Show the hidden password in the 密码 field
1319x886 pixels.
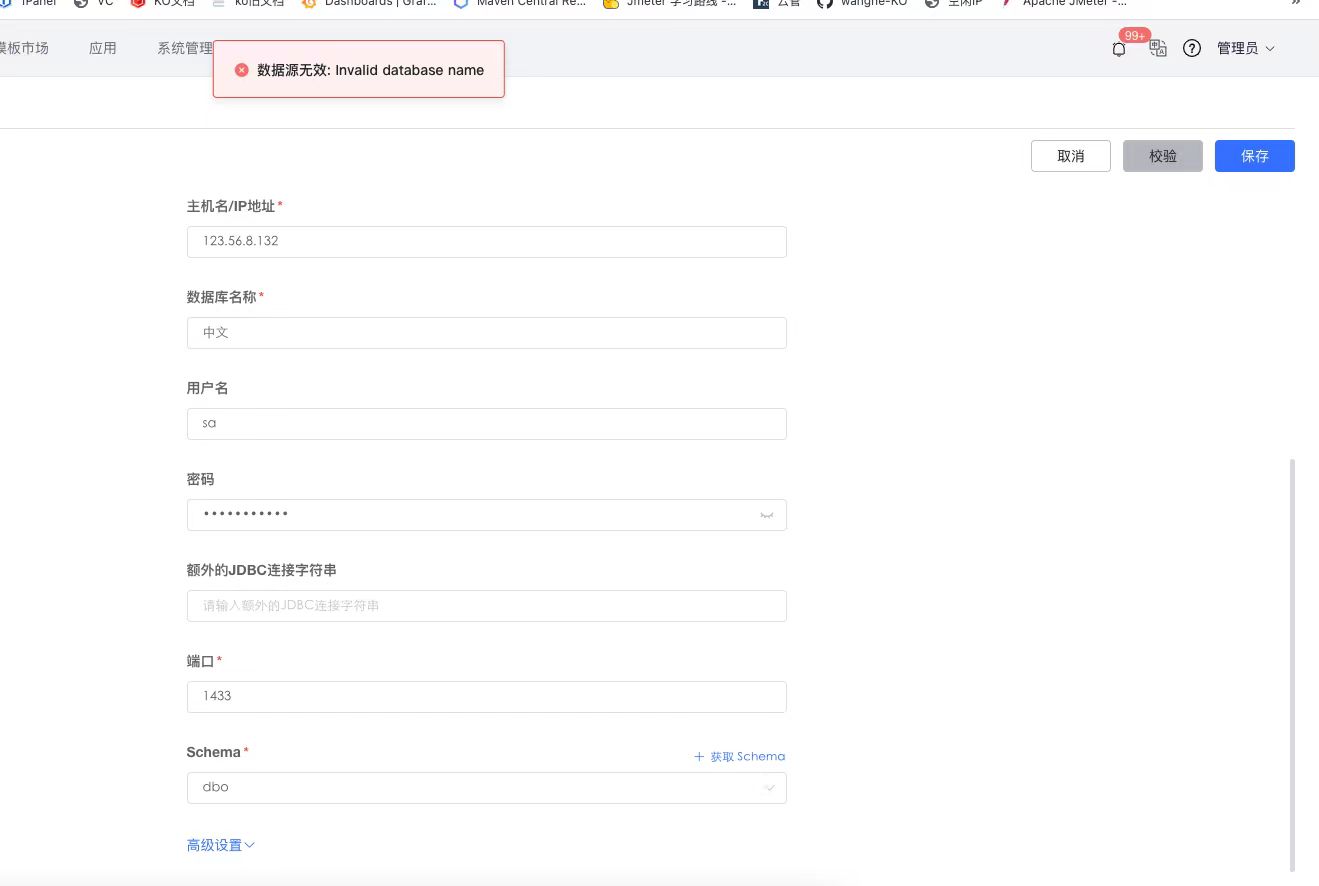pos(767,514)
